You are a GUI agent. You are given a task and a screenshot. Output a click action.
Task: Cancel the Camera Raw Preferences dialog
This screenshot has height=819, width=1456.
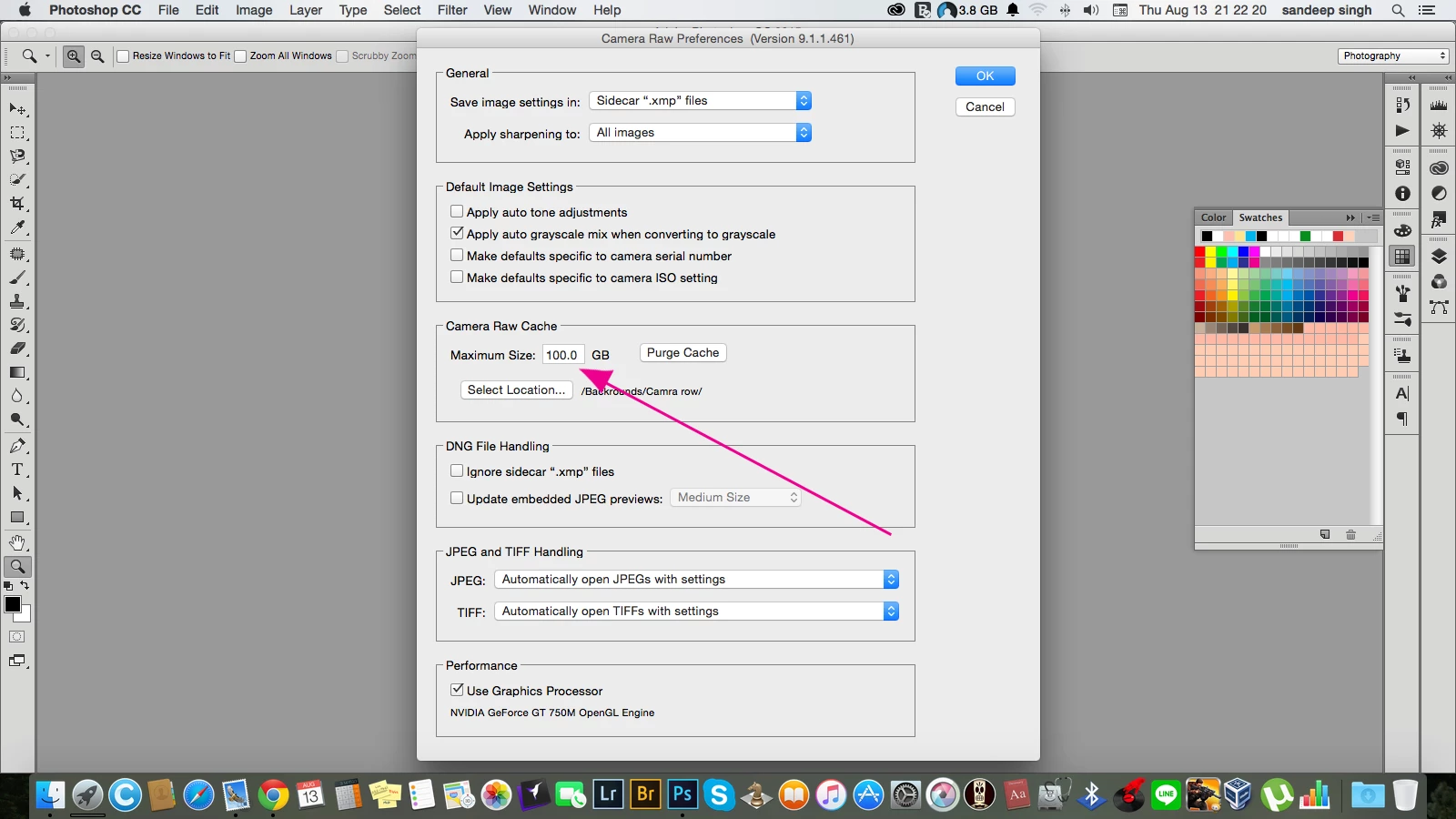986,107
